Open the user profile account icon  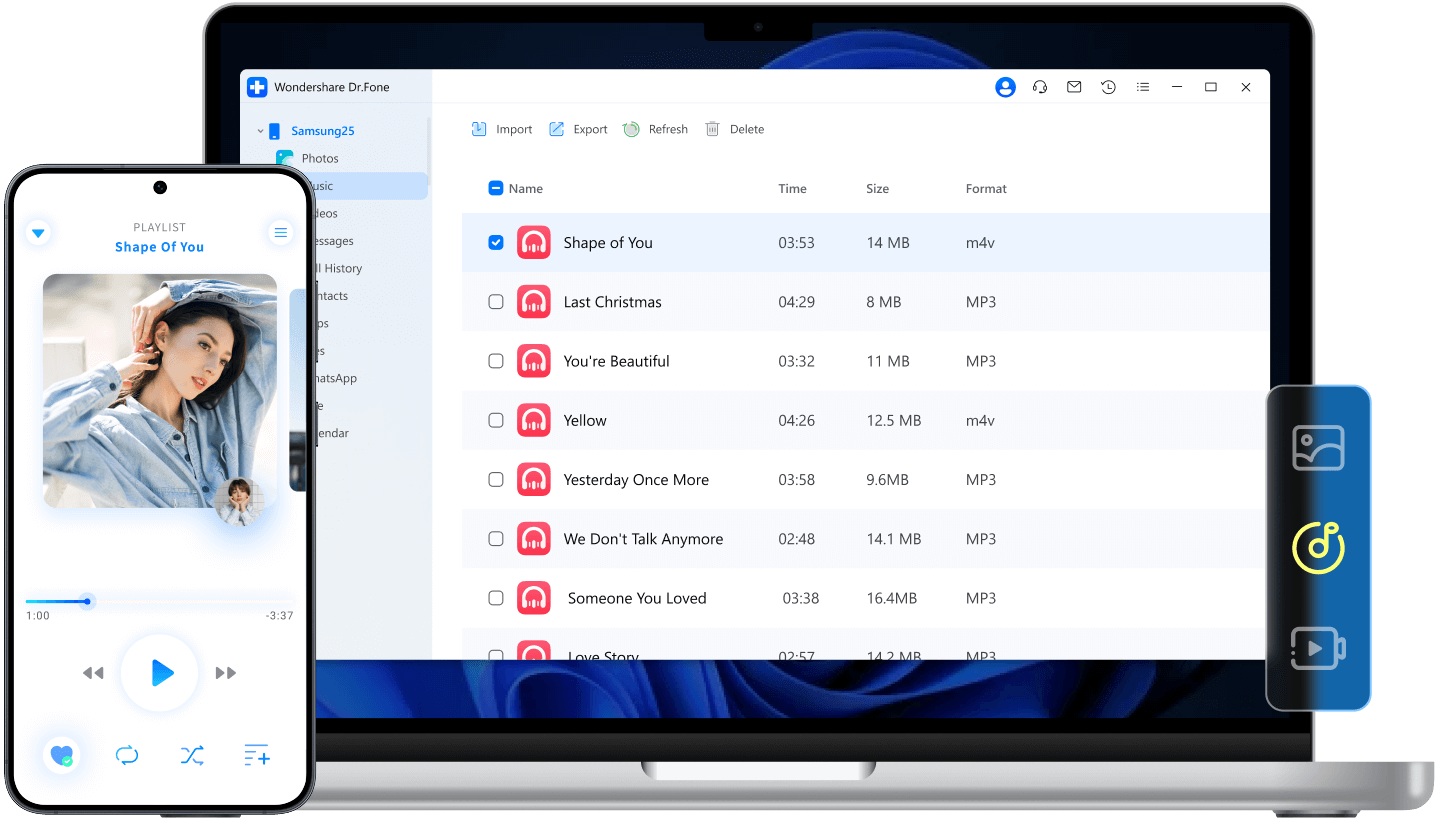click(1005, 87)
